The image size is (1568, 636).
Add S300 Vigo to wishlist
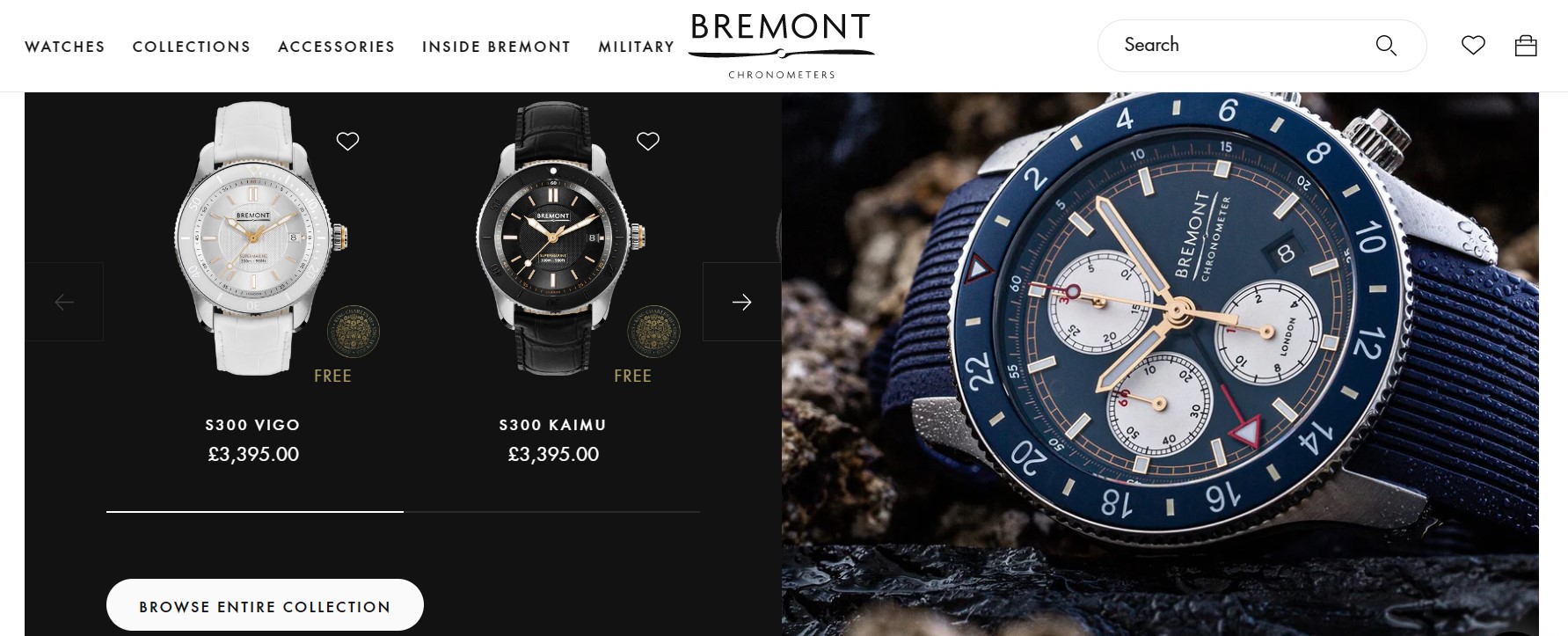348,141
